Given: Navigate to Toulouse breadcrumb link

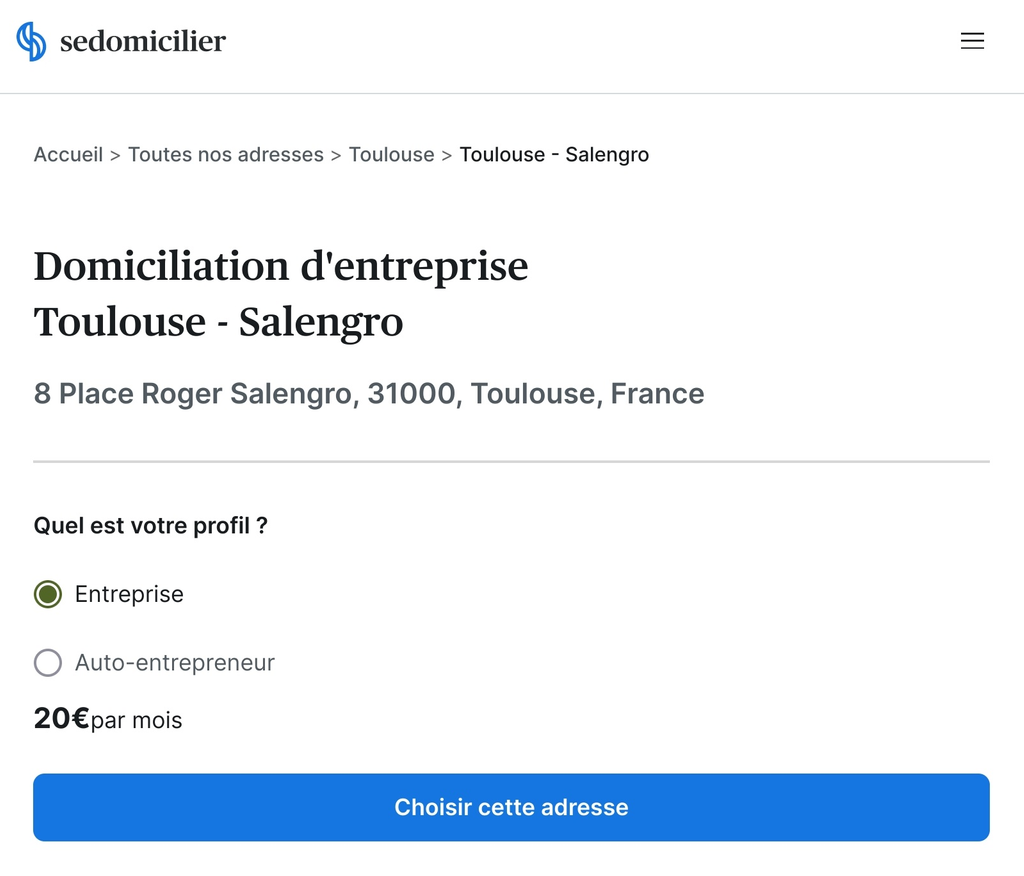Looking at the screenshot, I should pyautogui.click(x=391, y=155).
